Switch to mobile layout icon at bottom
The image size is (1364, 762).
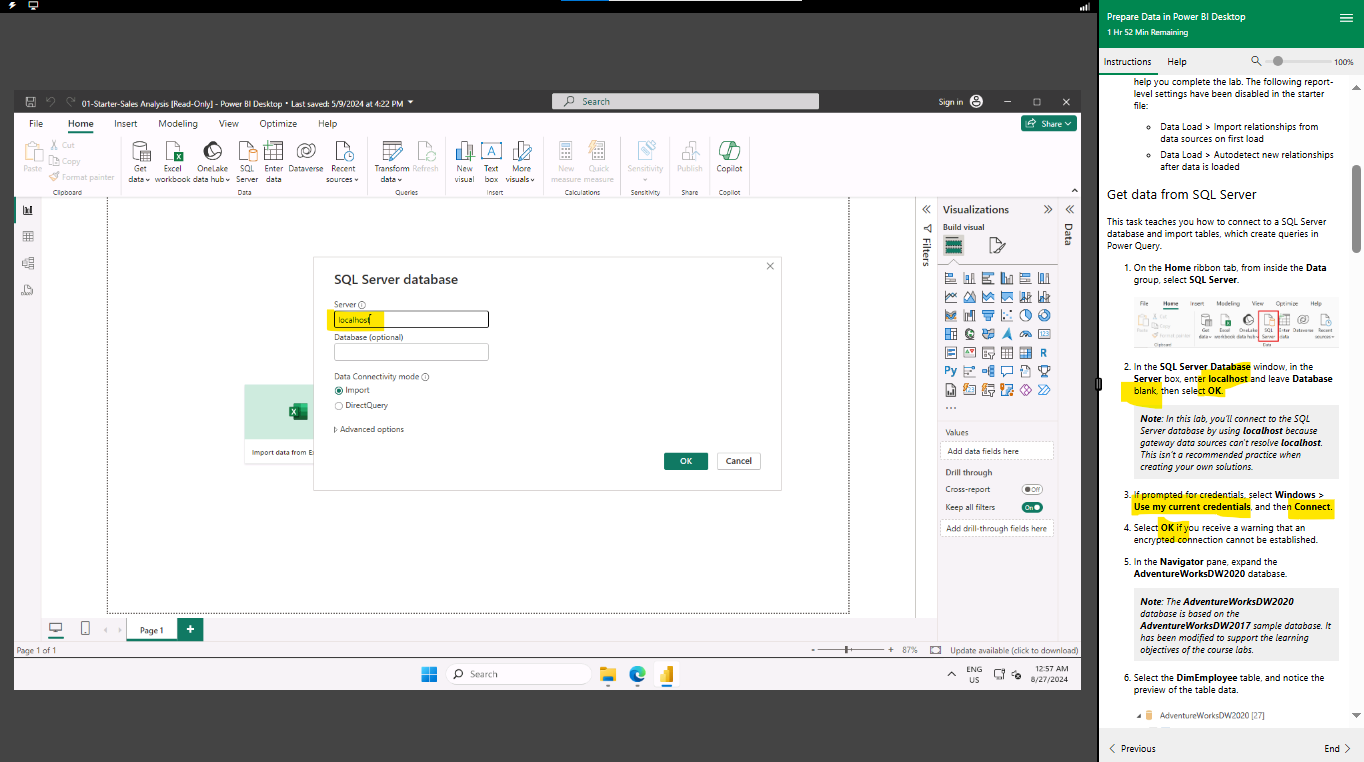85,628
